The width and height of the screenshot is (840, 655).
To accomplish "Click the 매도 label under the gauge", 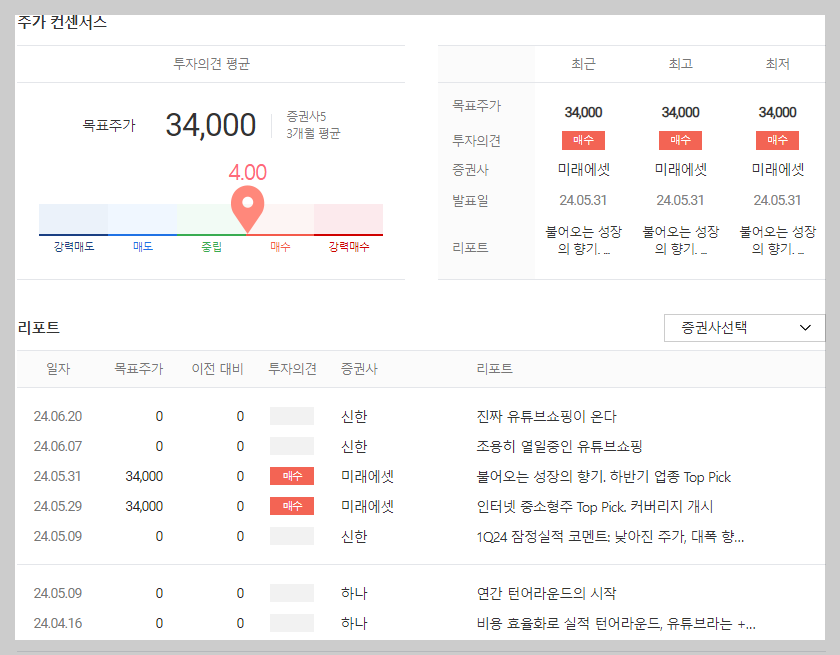I will point(143,246).
